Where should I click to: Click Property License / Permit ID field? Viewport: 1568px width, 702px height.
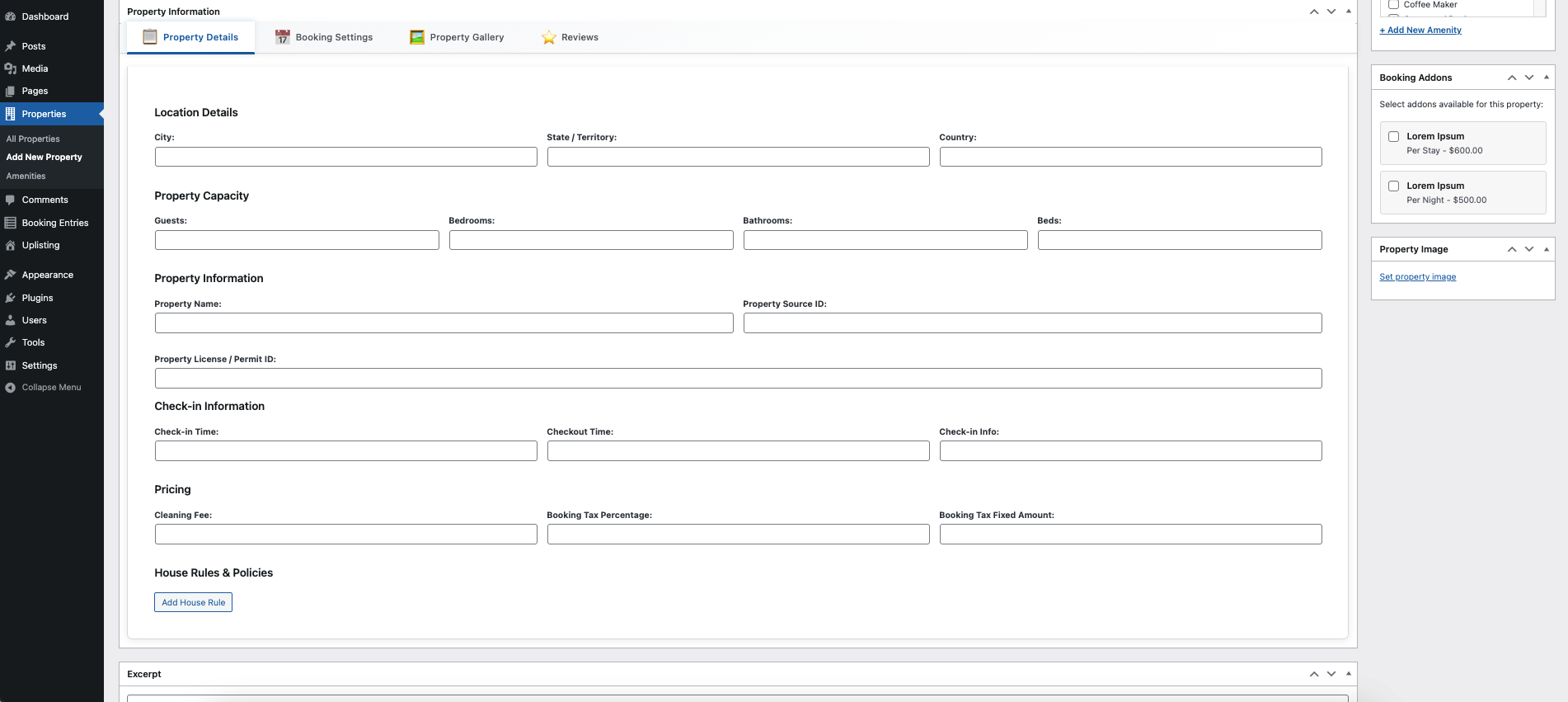(739, 379)
